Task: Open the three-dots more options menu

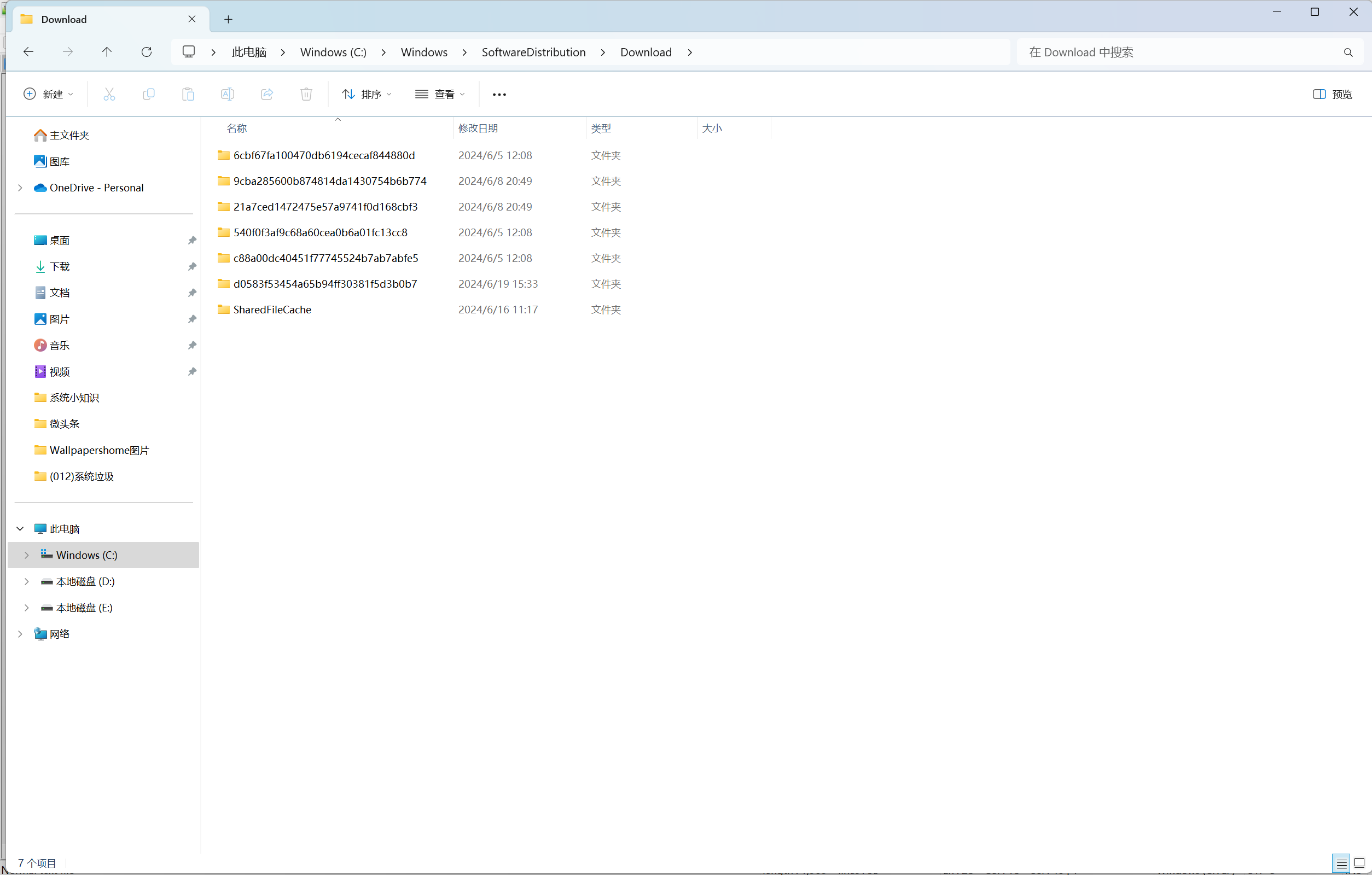Action: 499,94
